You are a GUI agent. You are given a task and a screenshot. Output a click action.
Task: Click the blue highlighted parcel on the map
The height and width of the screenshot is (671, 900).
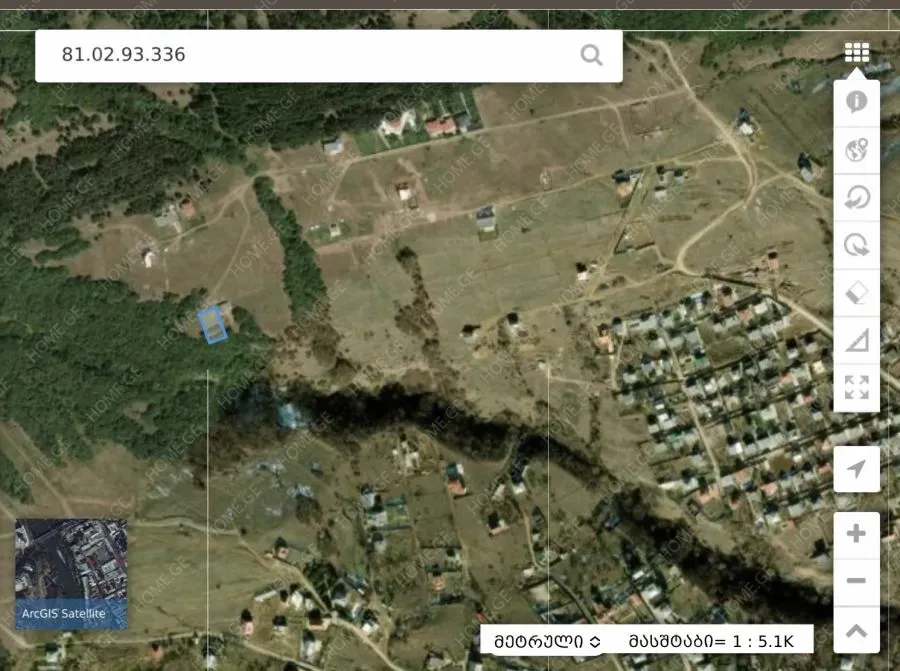pos(212,325)
